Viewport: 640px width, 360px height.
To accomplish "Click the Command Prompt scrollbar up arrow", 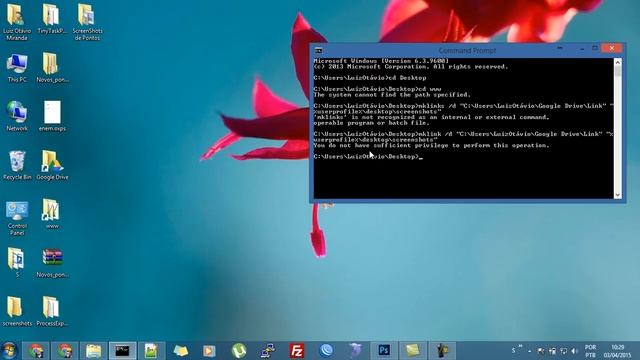I will click(618, 62).
